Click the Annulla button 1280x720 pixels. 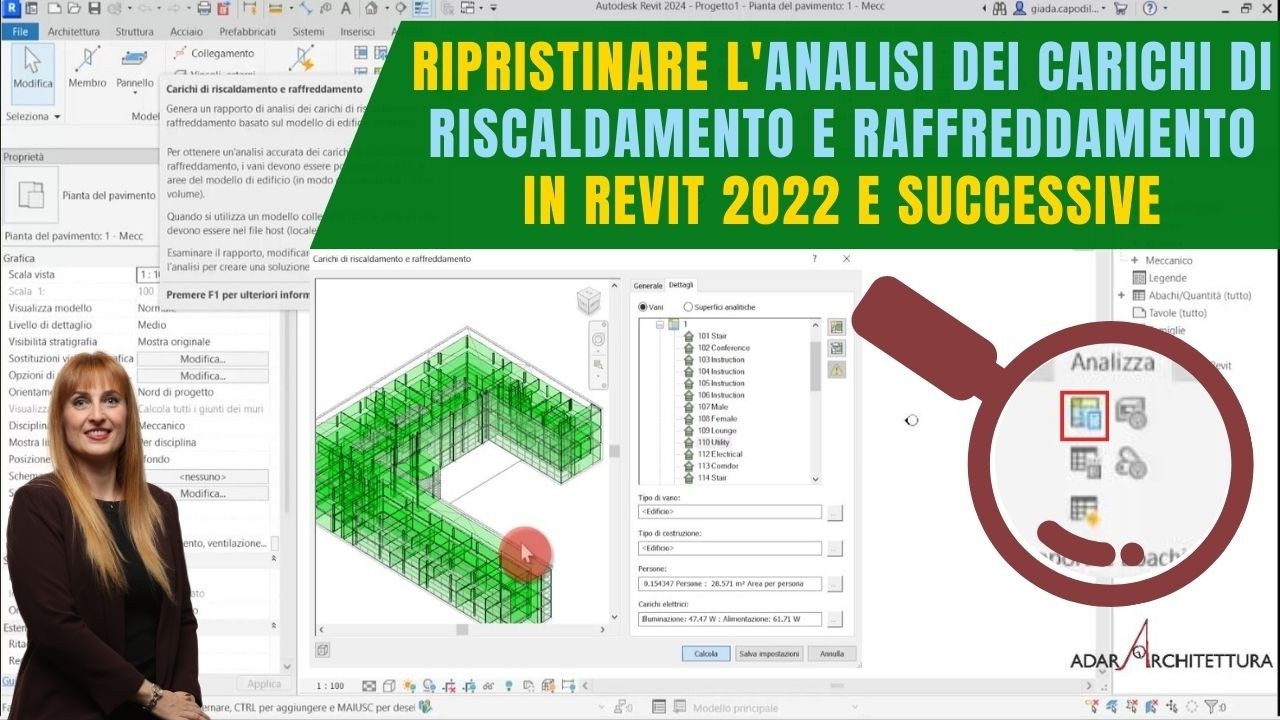[832, 654]
